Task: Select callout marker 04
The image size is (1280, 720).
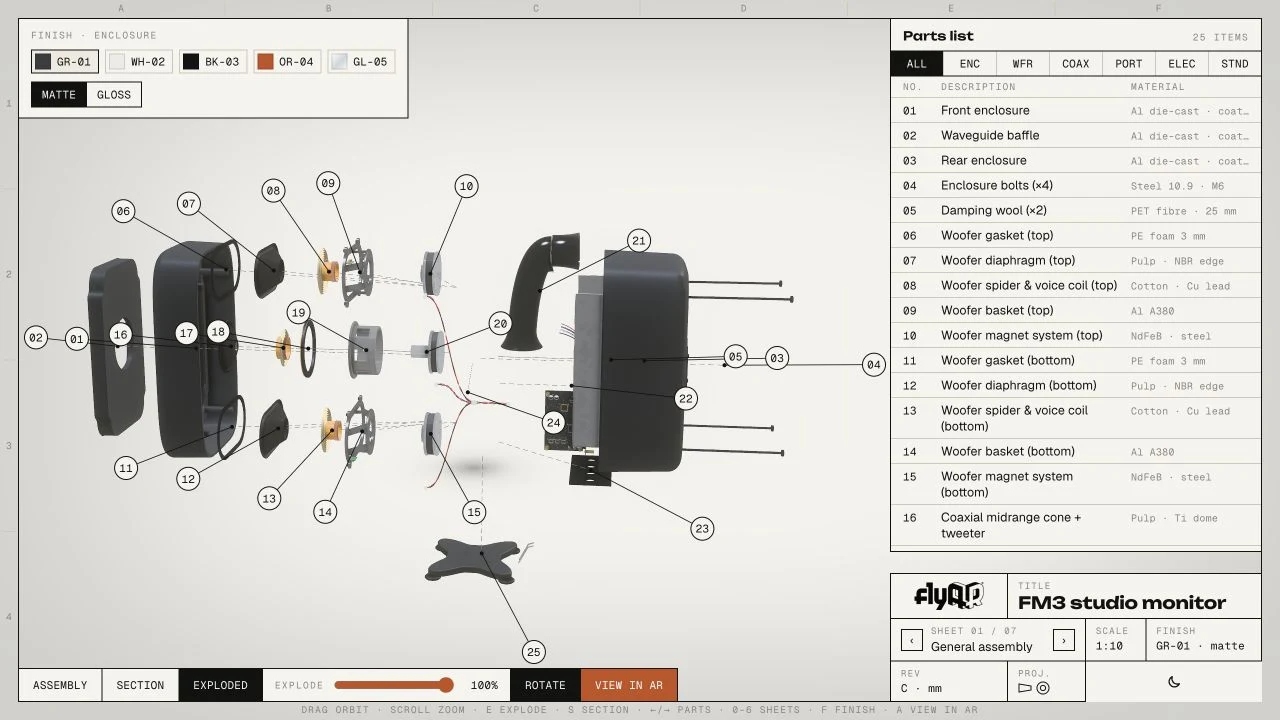Action: 873,365
